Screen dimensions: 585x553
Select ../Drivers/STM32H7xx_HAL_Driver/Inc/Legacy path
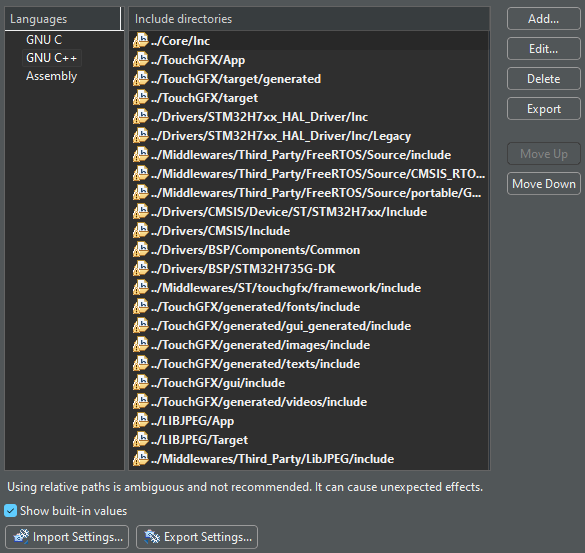[x=281, y=136]
